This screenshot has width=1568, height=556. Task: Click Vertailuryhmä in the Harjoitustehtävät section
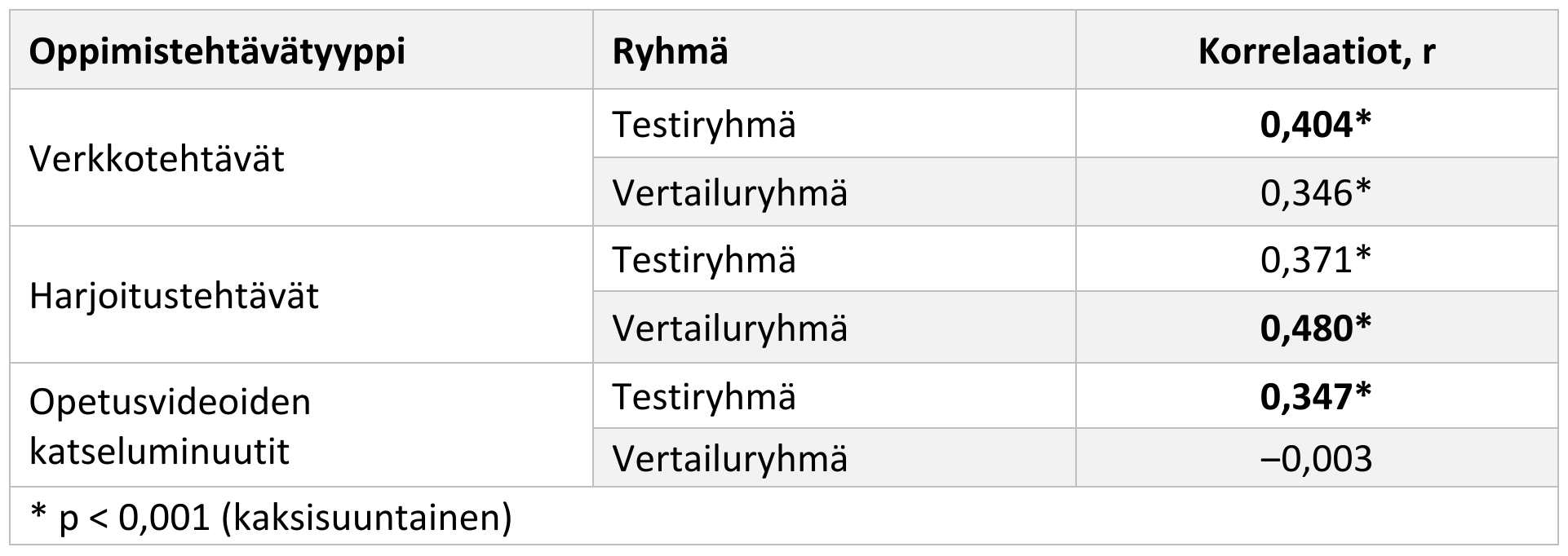pos(729,329)
